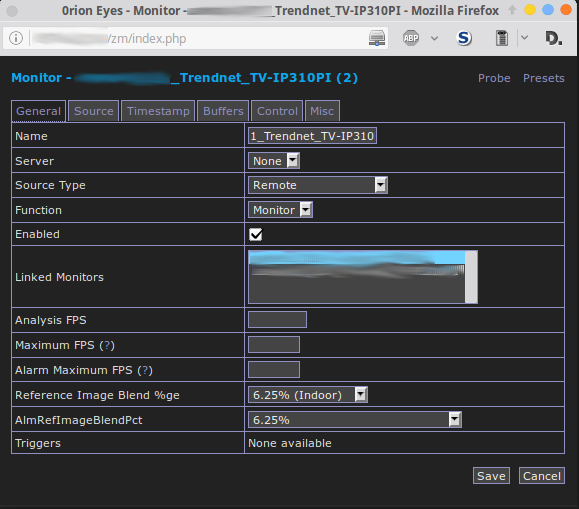Click the Maximum FPS input field
Image resolution: width=579 pixels, height=509 pixels.
(x=274, y=345)
